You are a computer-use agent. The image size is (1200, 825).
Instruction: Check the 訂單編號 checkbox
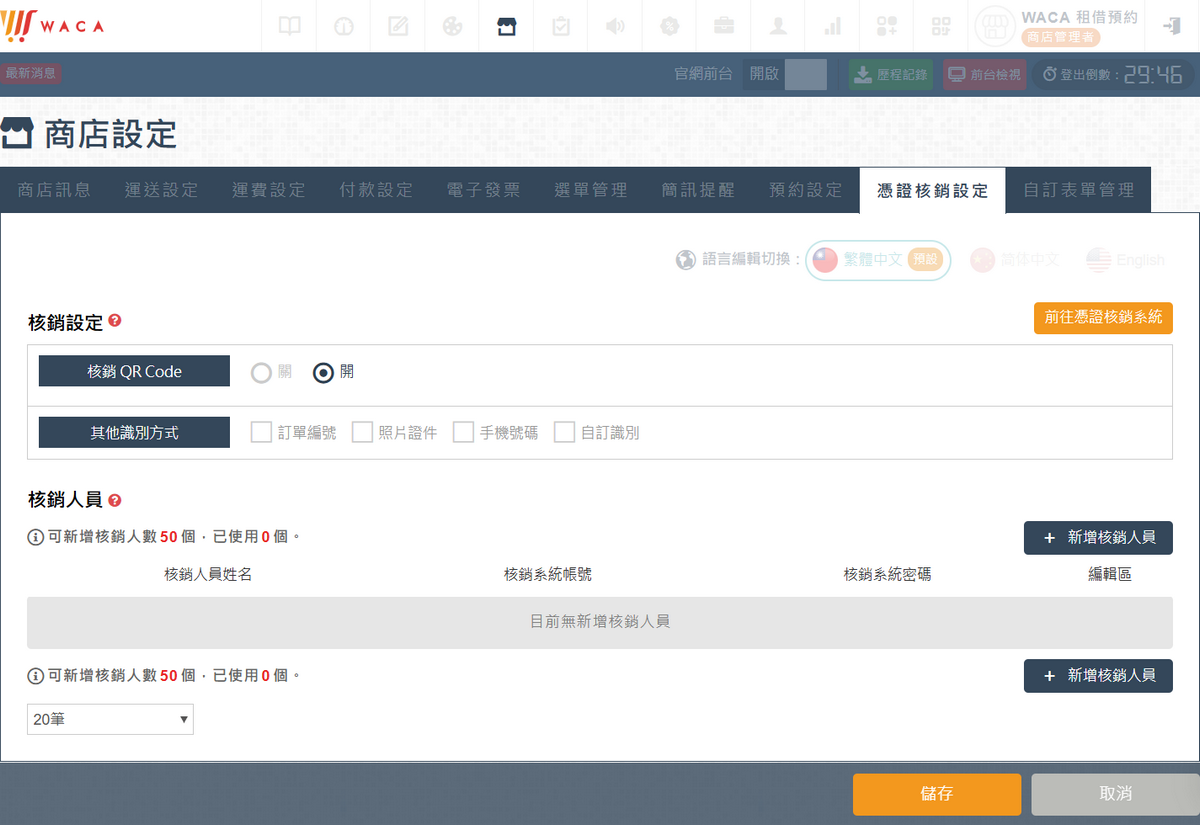pos(261,432)
